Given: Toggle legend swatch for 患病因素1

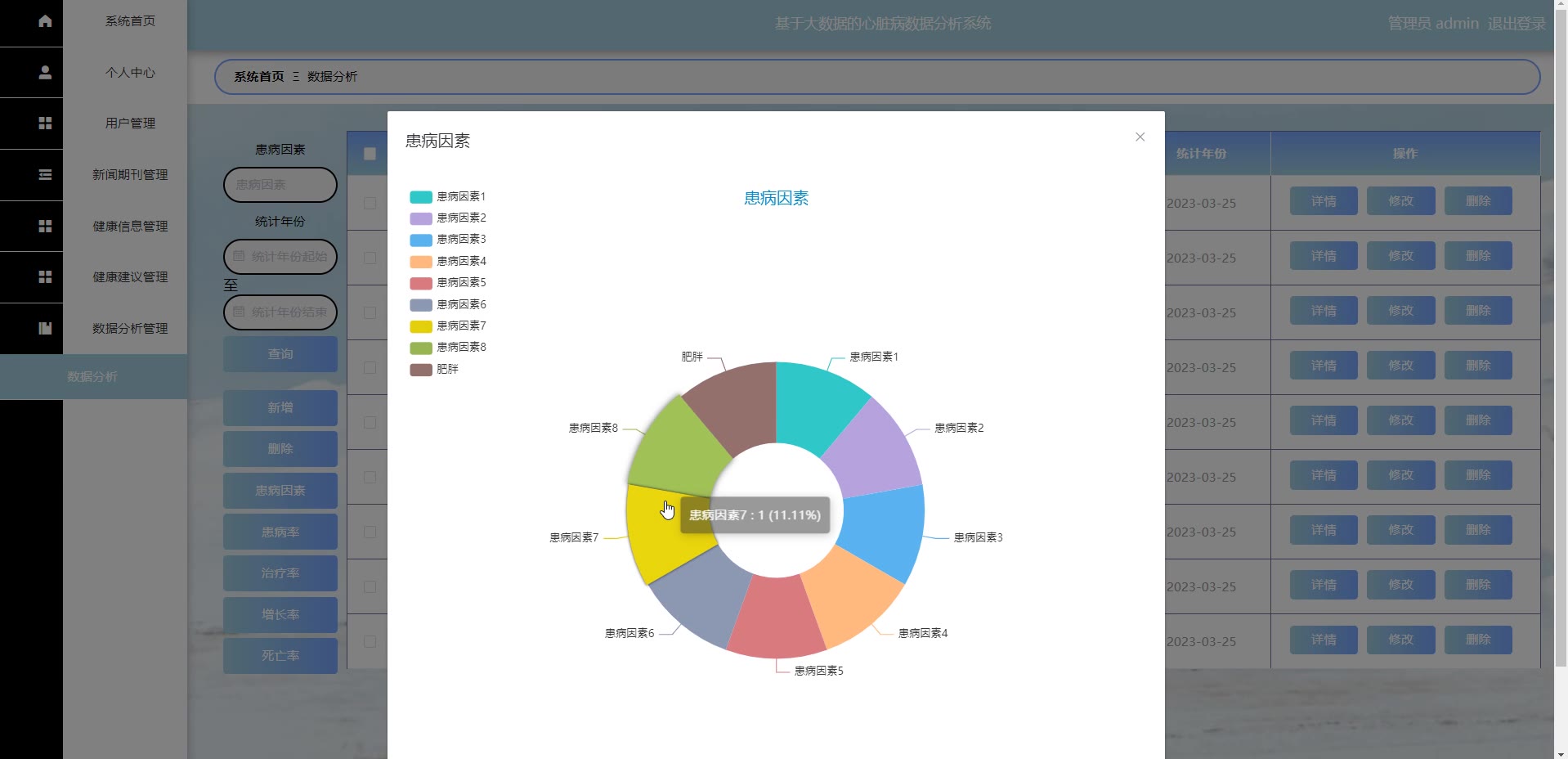Looking at the screenshot, I should pos(420,197).
